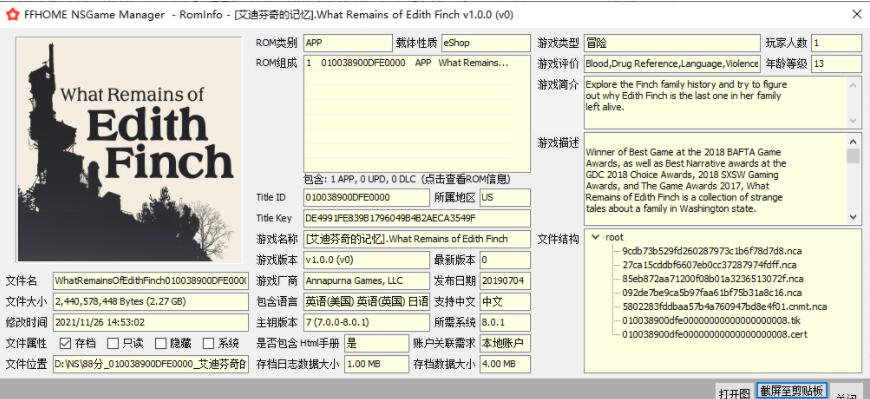The height and width of the screenshot is (399, 870).
Task: Close the RomInfo window
Action: coord(856,14)
